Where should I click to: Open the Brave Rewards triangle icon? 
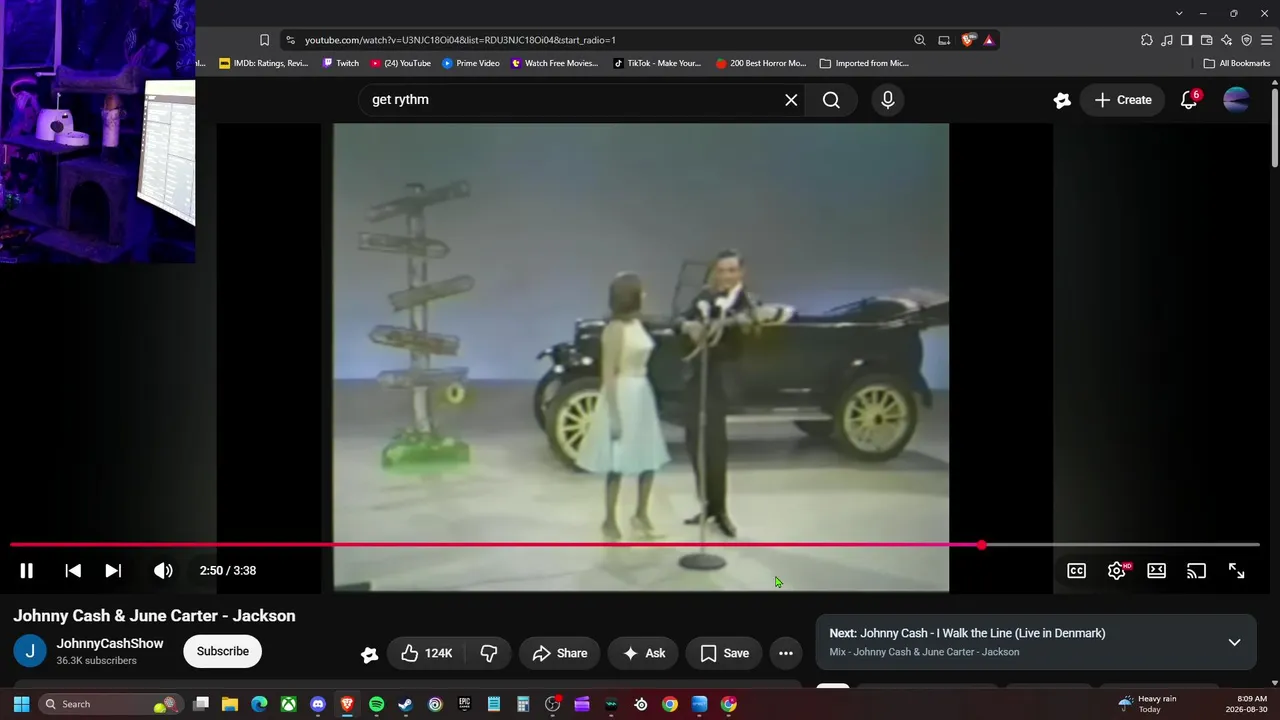point(989,40)
